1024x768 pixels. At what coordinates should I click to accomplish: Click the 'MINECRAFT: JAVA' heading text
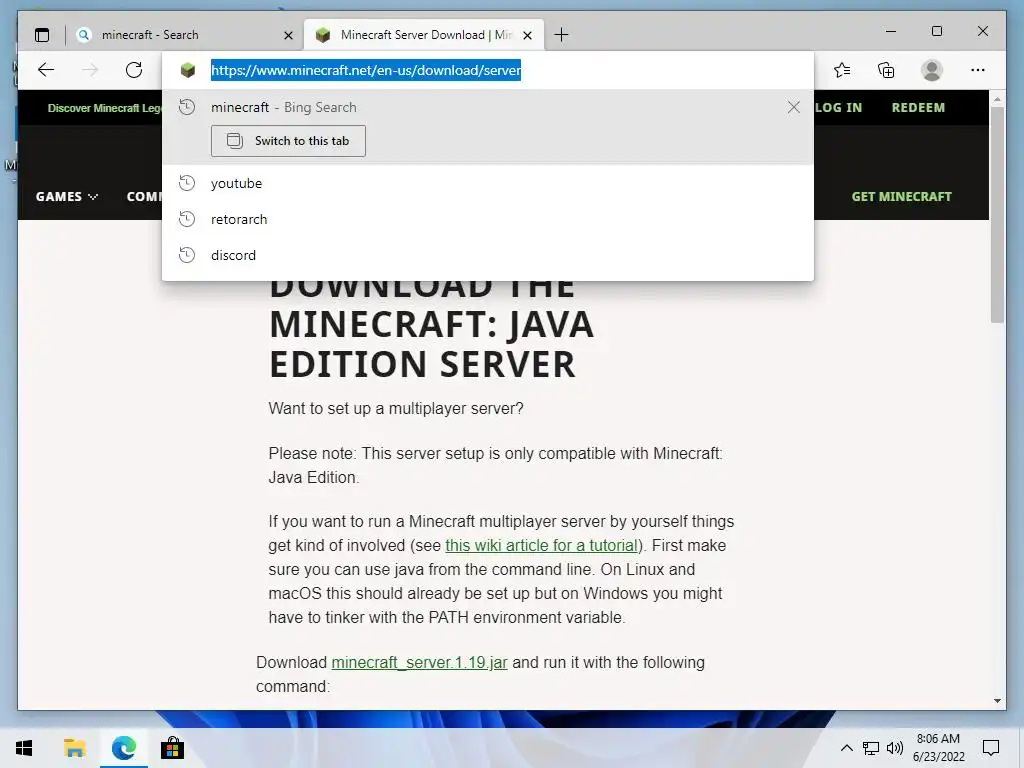(x=432, y=325)
